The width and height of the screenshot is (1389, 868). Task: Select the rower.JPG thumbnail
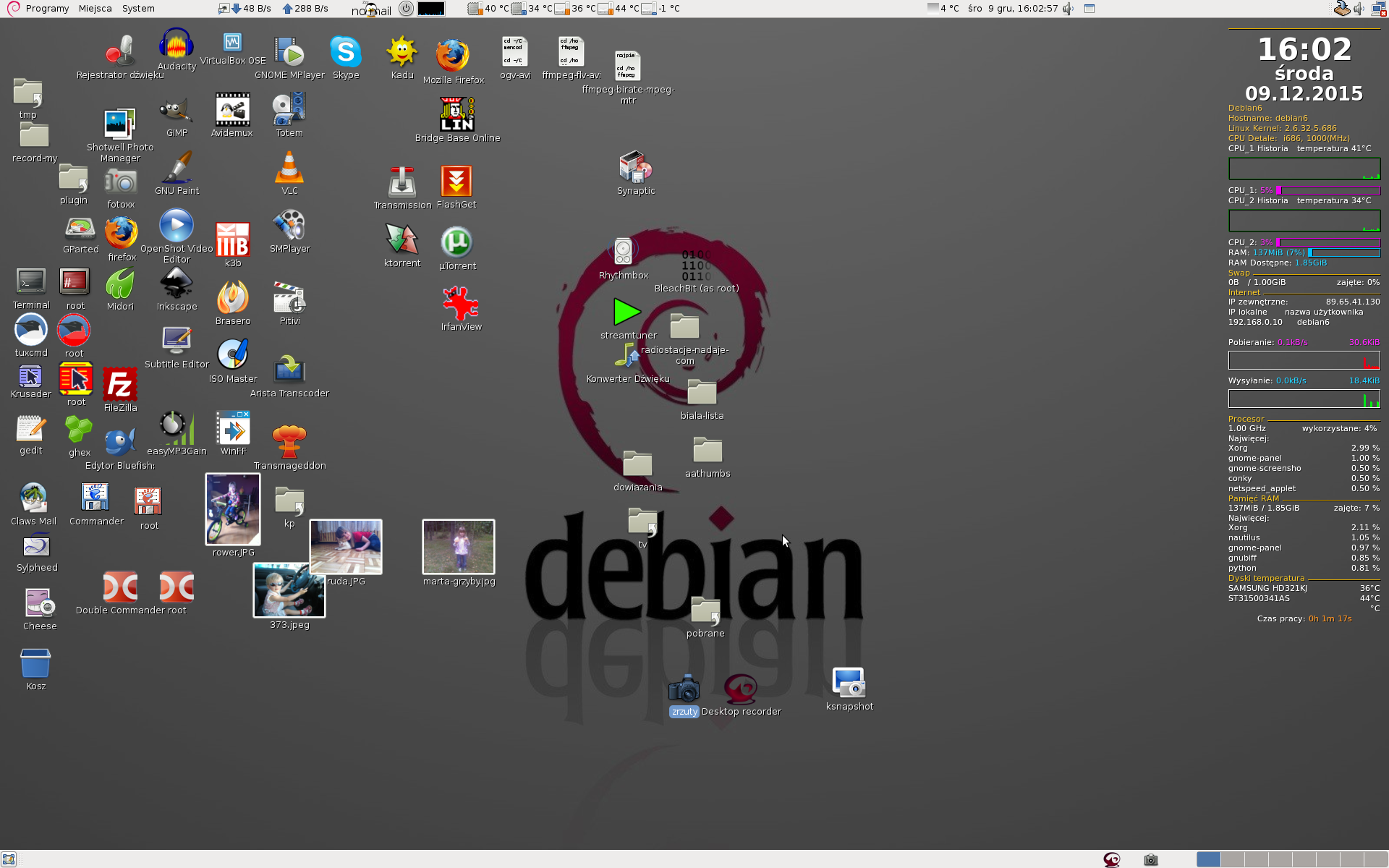tap(233, 509)
